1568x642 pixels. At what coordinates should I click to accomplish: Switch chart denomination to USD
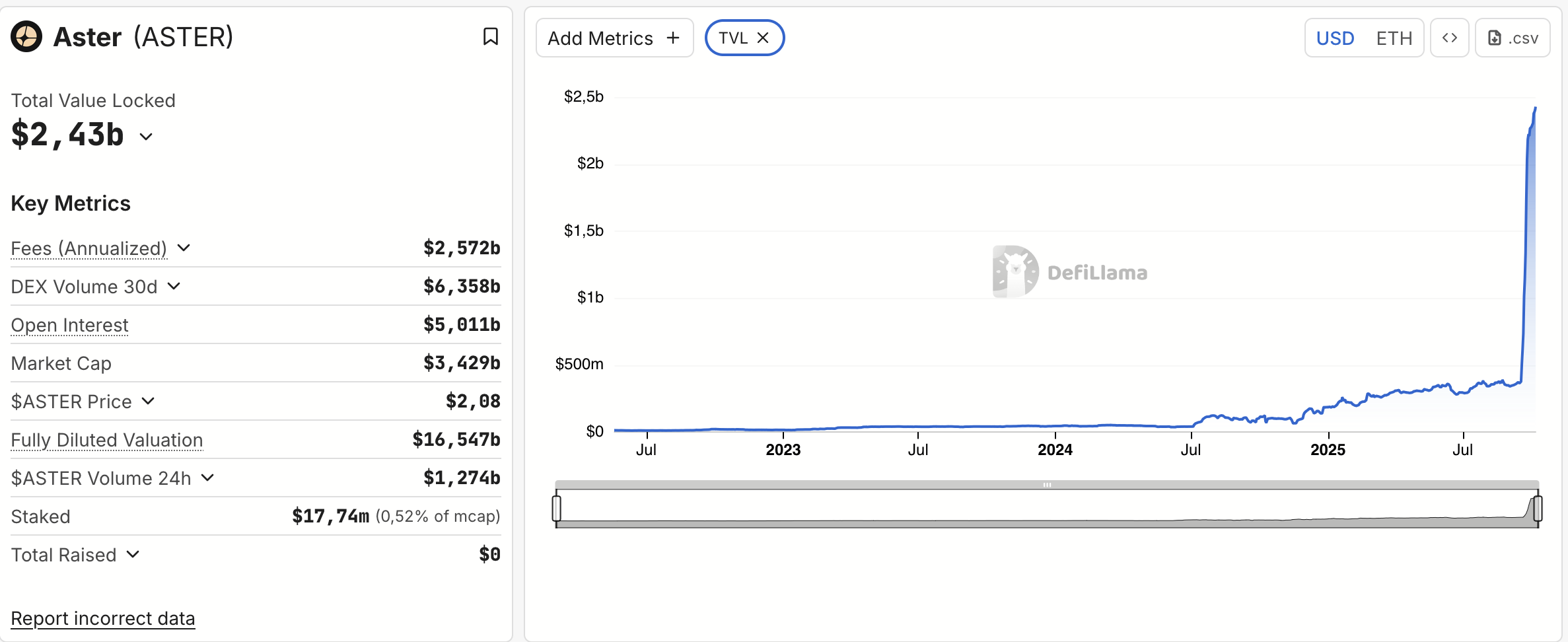(x=1335, y=38)
